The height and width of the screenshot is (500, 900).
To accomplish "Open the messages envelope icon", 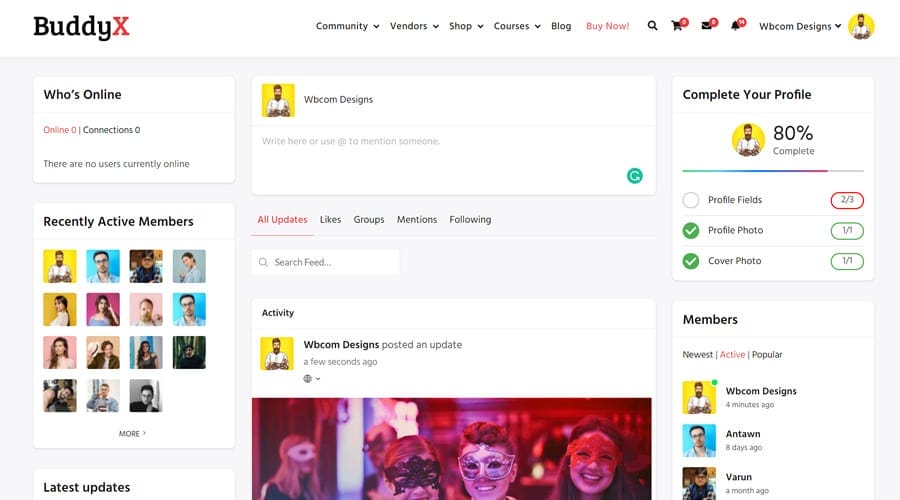I will 707,26.
